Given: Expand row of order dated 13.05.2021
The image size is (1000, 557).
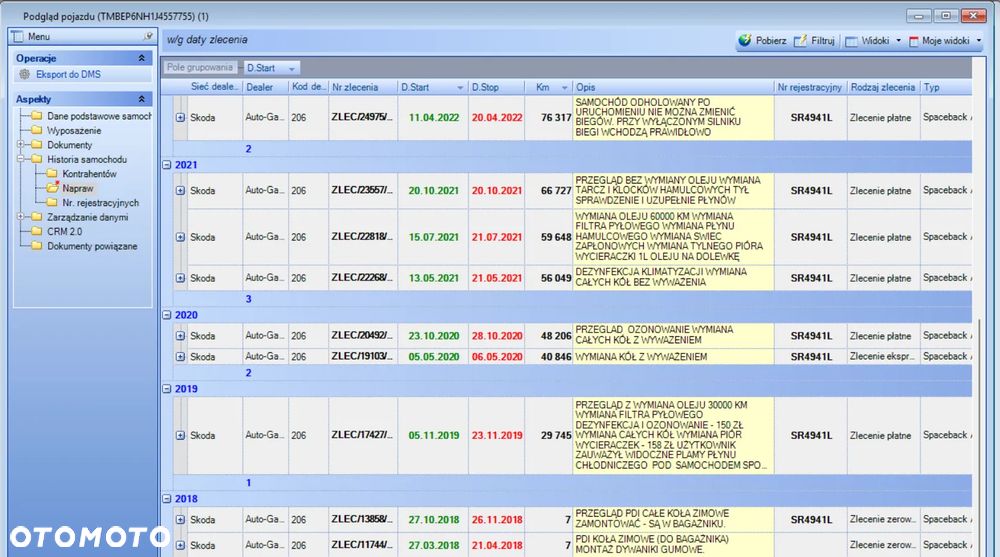Looking at the screenshot, I should click(180, 278).
